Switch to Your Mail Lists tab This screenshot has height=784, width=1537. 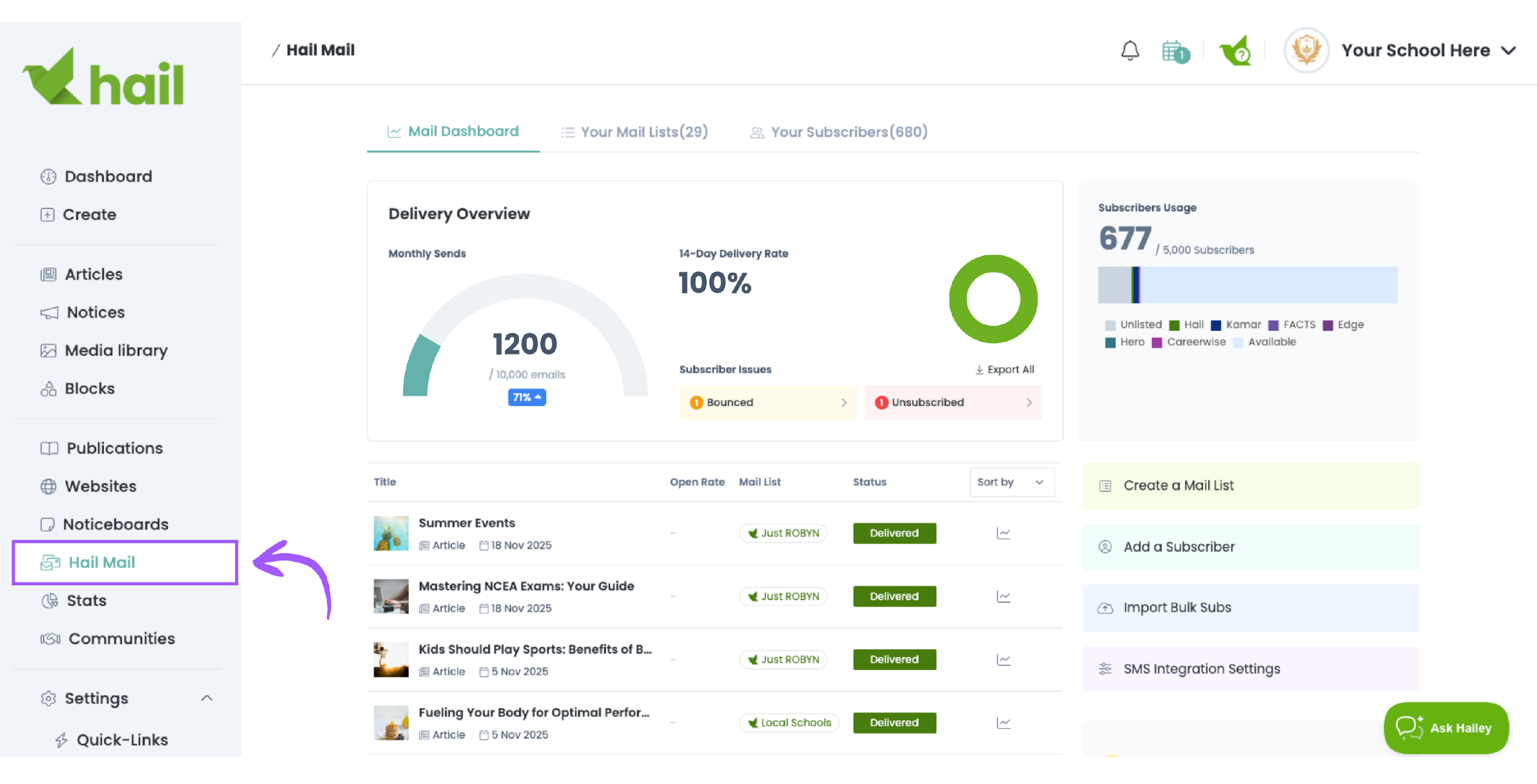(x=634, y=132)
